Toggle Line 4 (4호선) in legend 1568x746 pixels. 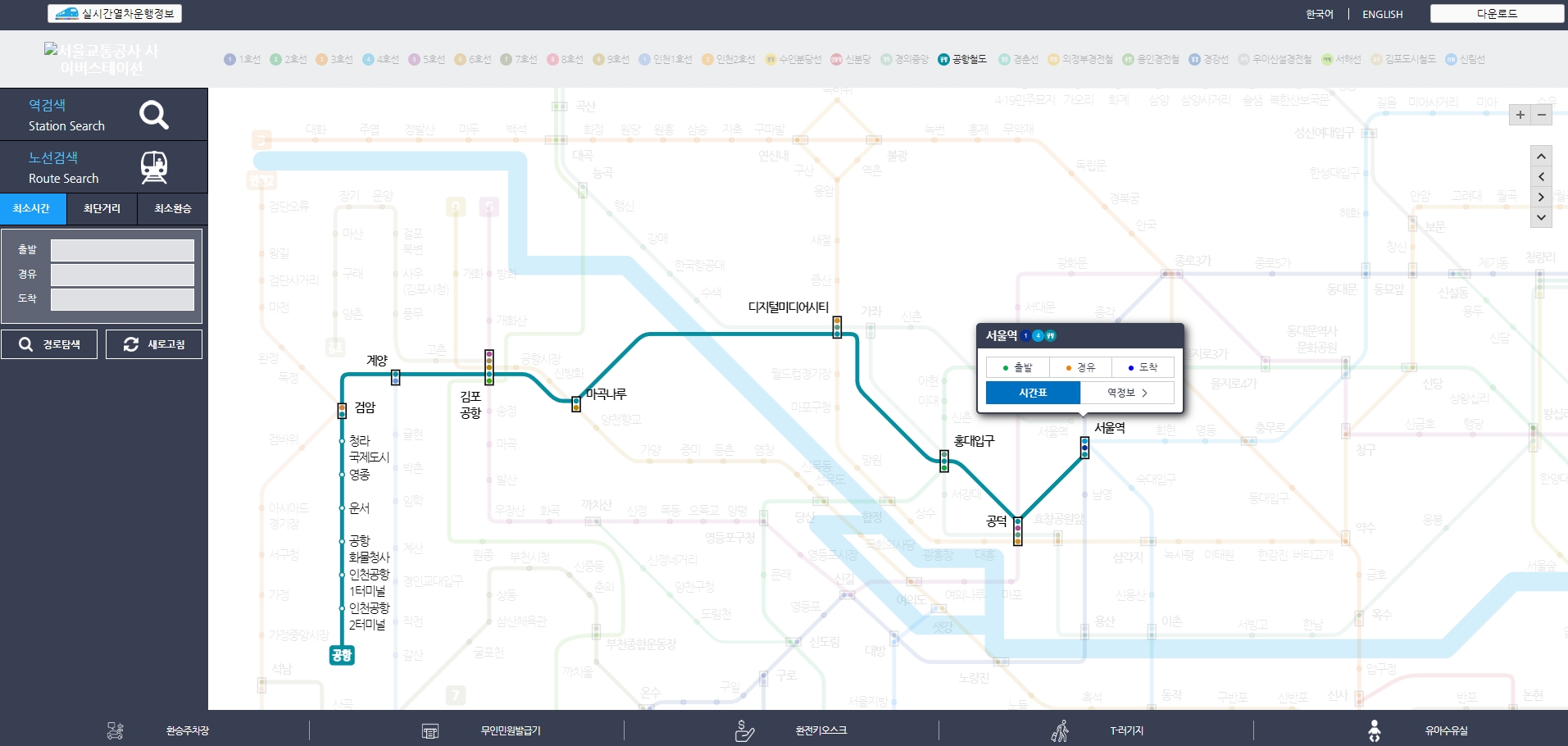380,59
